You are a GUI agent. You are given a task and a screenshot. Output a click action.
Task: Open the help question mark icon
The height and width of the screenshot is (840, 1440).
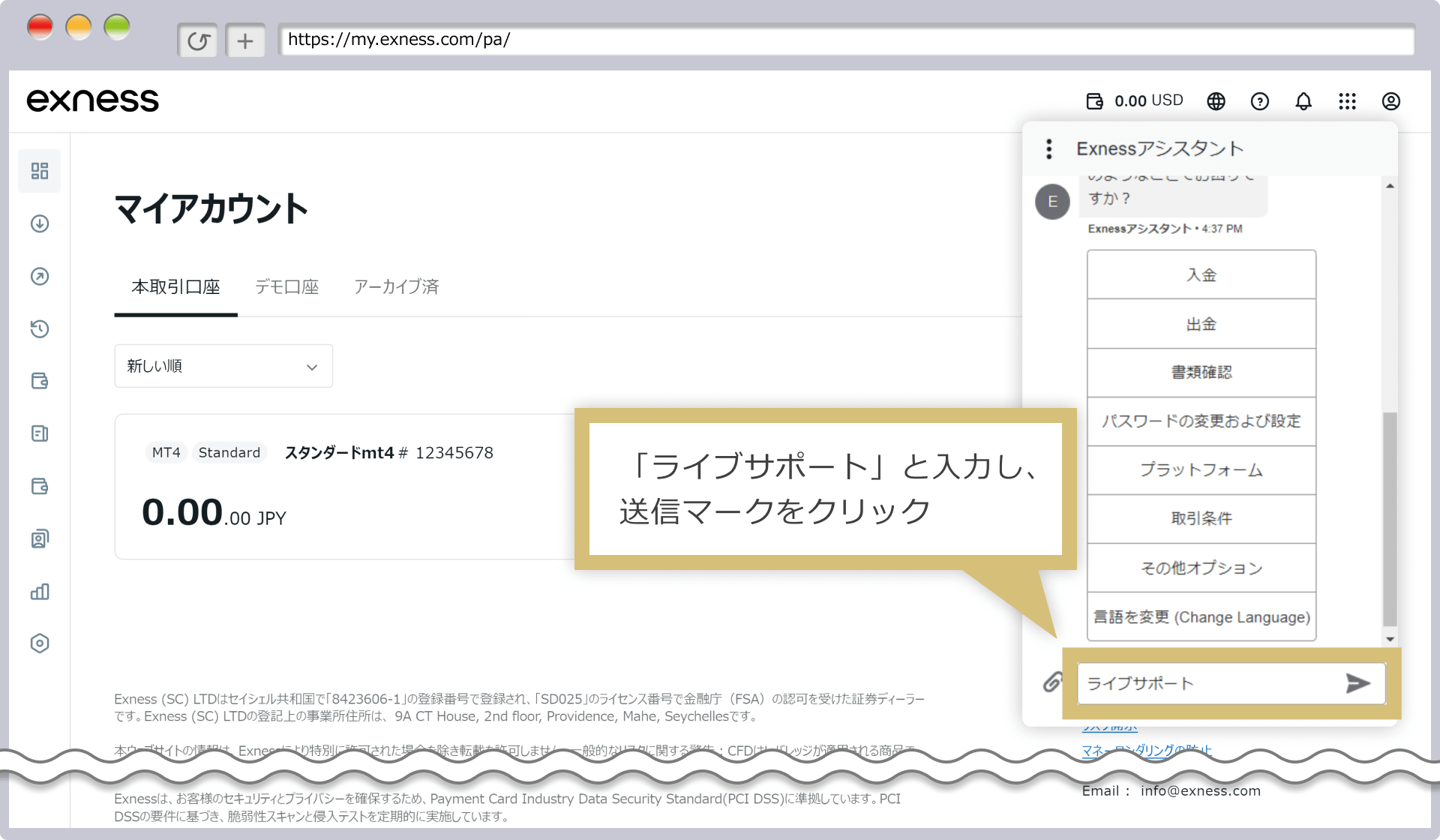pos(1260,101)
